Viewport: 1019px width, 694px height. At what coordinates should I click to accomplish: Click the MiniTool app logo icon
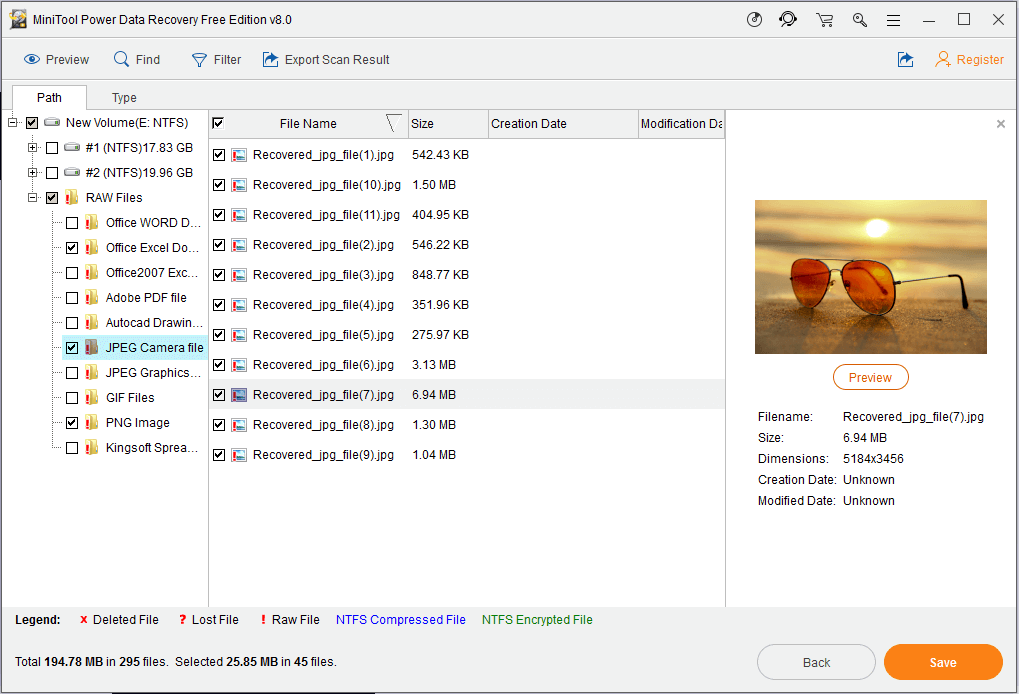tap(18, 19)
